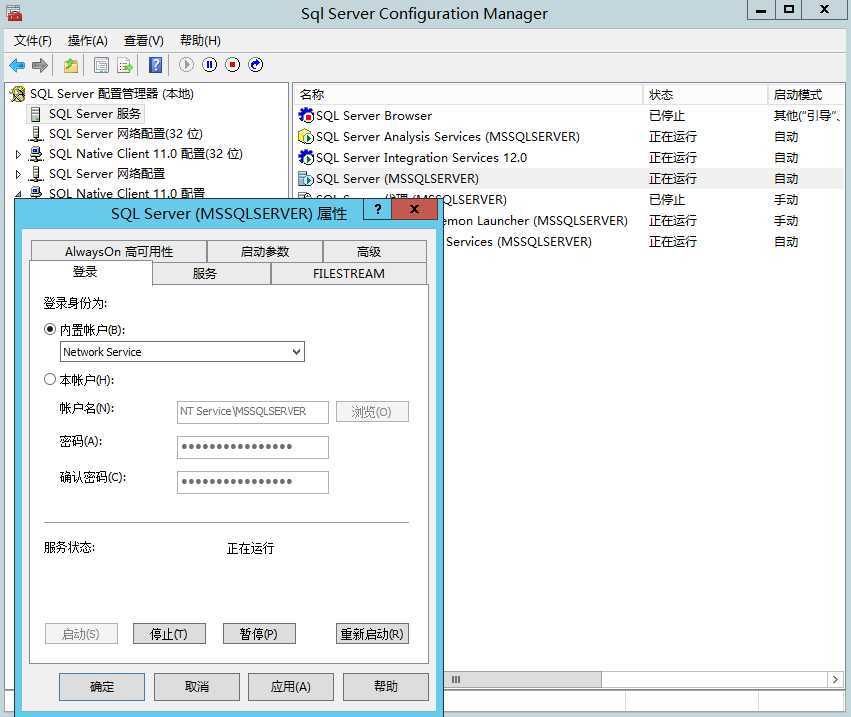
Task: Click the Analysis Services row icon
Action: click(x=306, y=136)
